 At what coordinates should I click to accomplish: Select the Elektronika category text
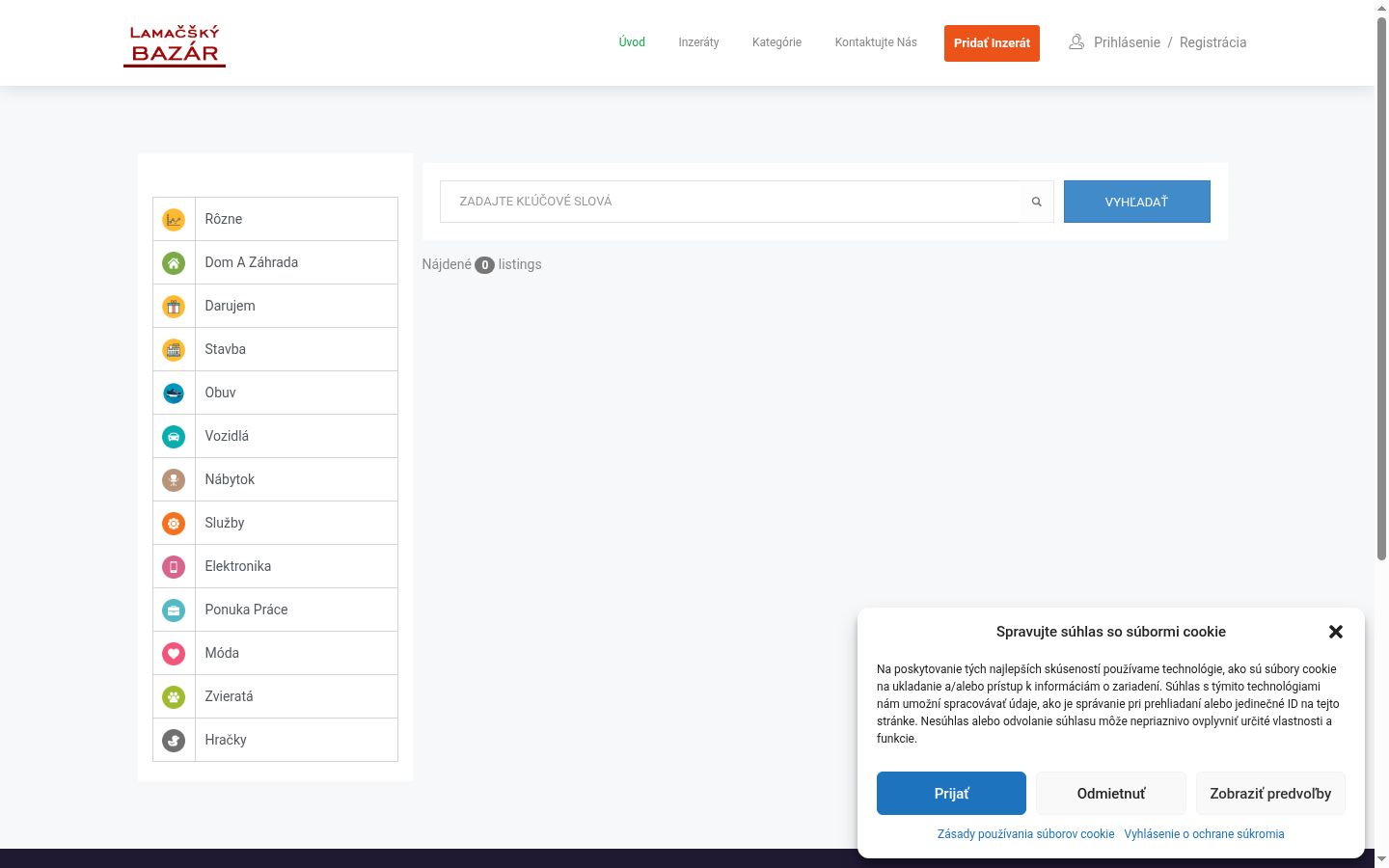238,566
